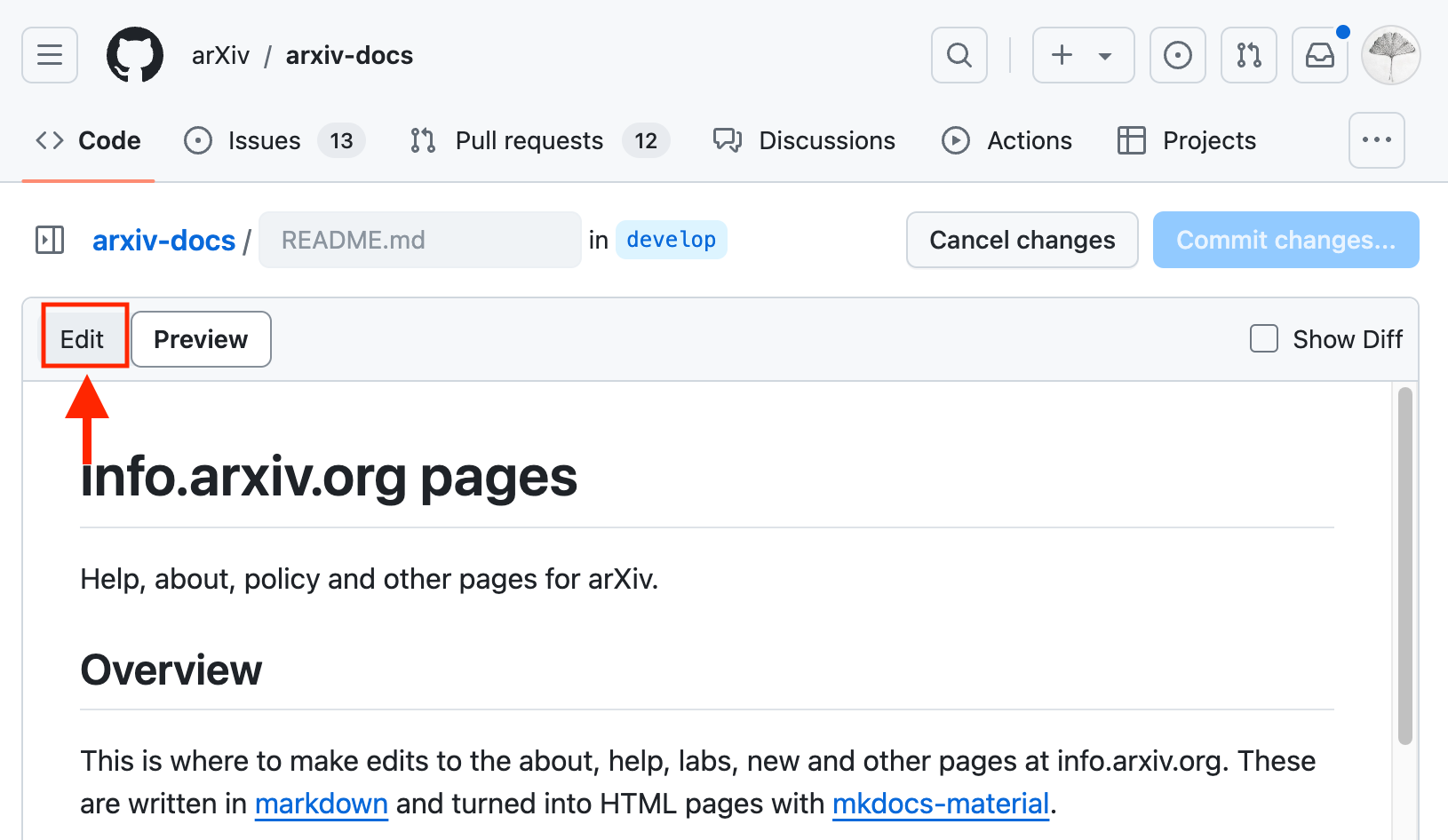Open the search with the magnifier icon

coord(959,55)
